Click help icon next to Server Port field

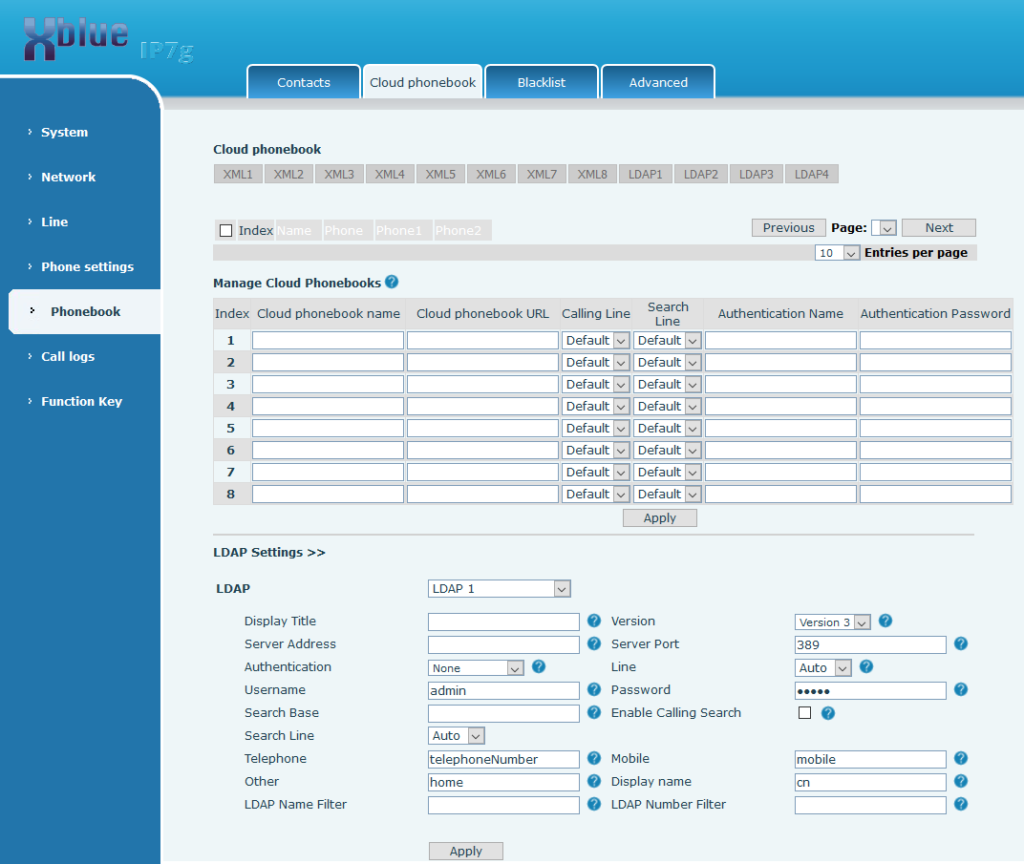[961, 644]
